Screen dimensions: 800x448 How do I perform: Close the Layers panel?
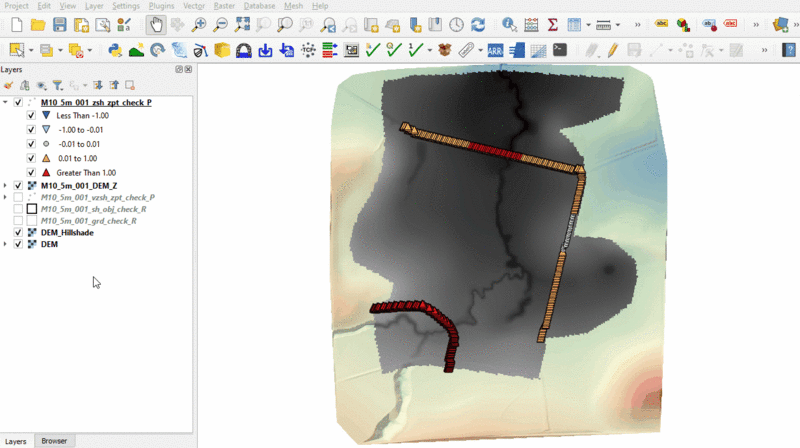[x=189, y=70]
